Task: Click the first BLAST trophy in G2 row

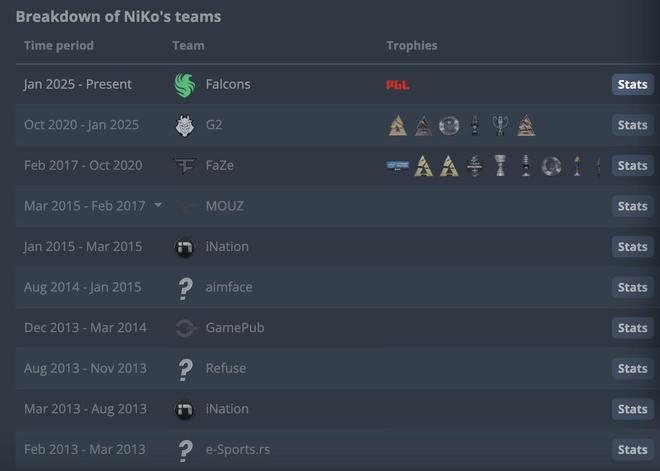Action: tap(398, 125)
